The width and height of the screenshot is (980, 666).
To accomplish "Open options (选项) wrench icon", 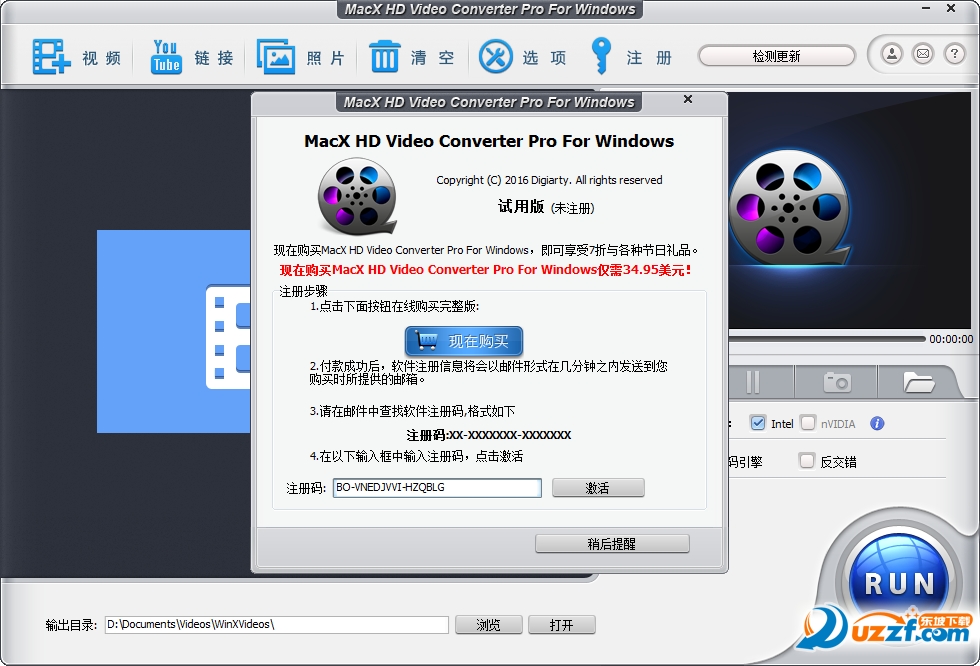I will tap(496, 57).
